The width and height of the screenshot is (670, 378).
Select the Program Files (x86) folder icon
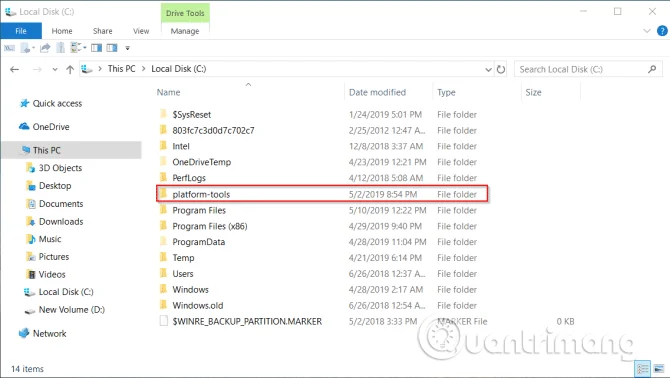[x=163, y=226]
